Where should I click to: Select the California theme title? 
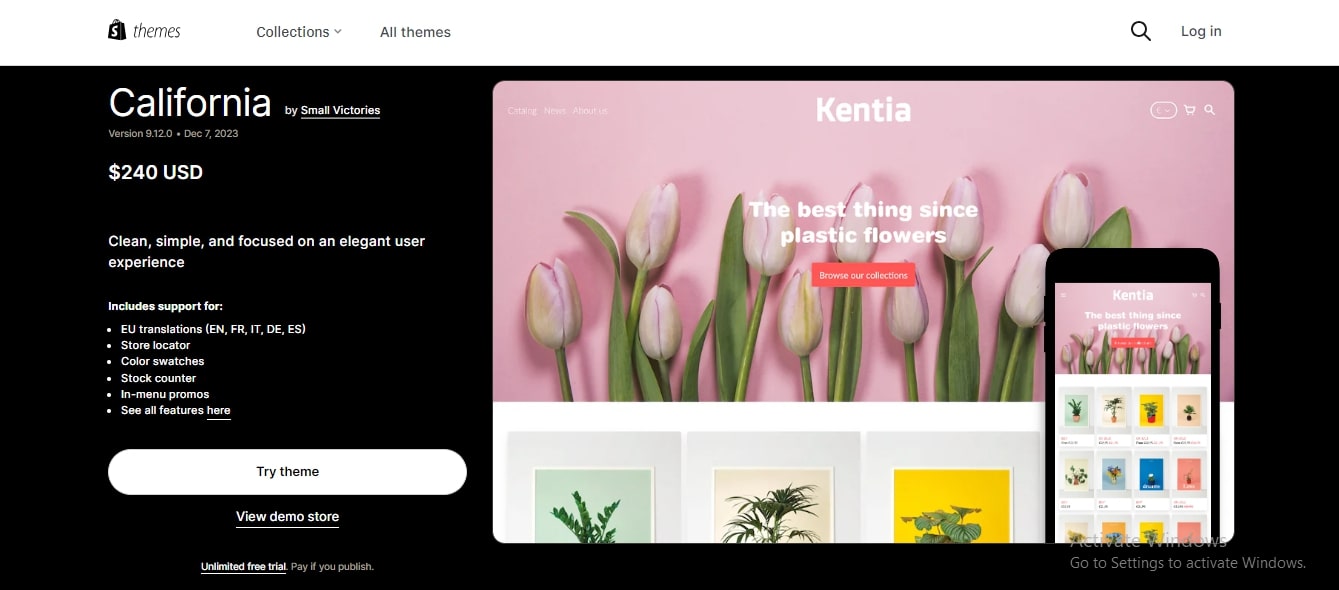190,103
